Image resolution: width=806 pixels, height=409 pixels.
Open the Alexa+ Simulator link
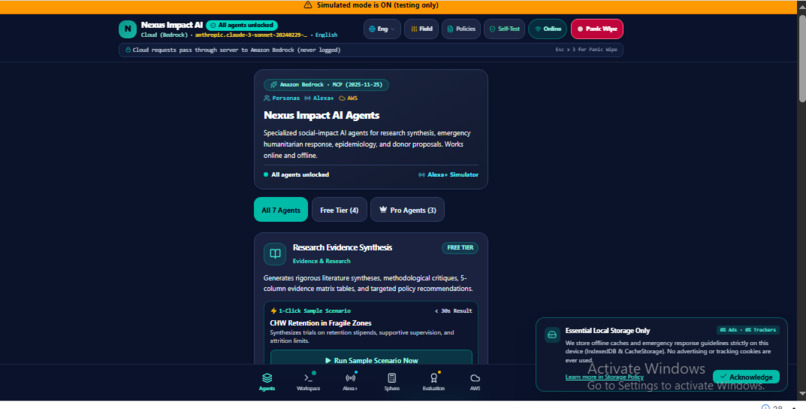point(448,175)
